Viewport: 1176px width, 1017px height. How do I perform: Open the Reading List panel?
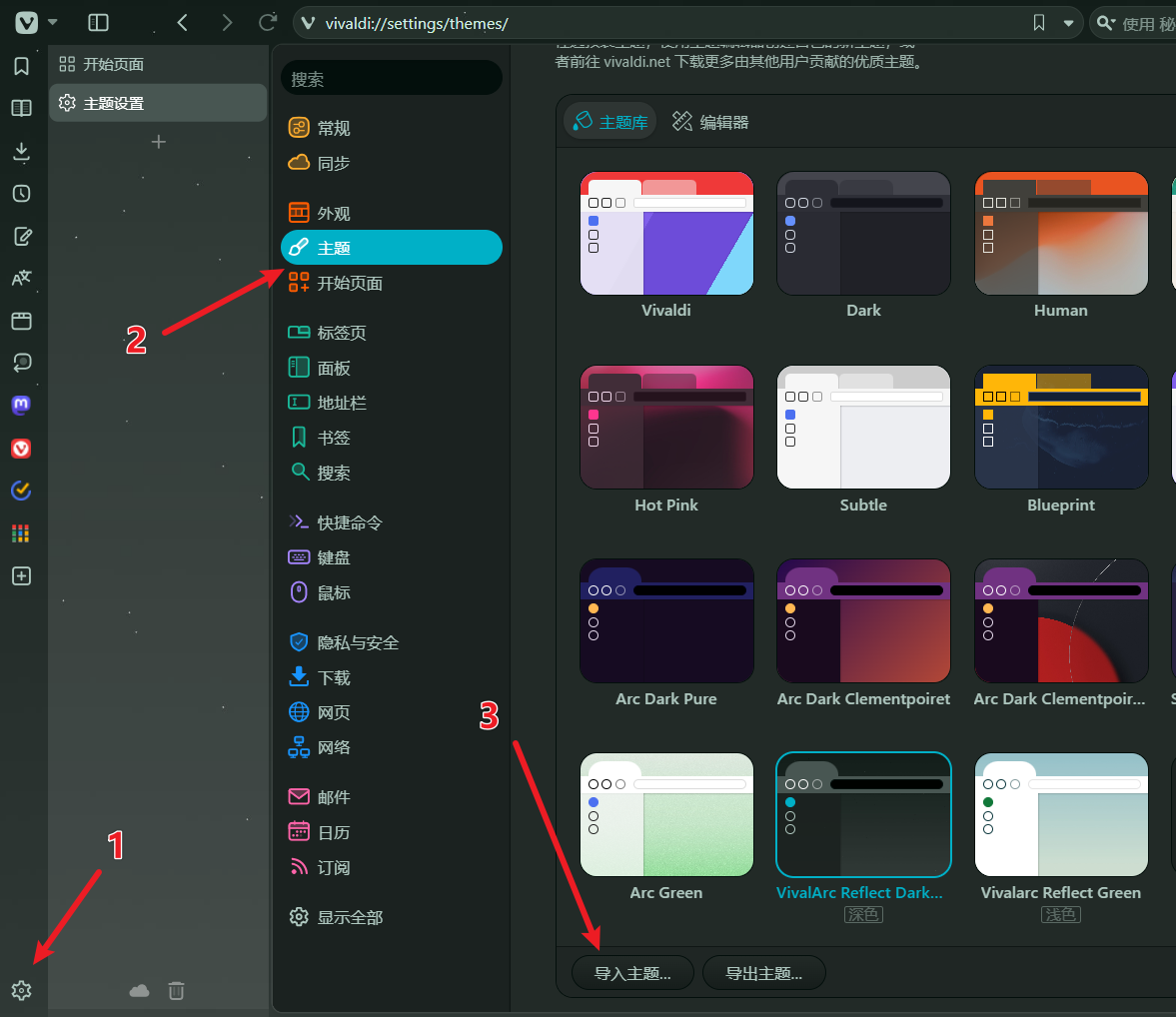pyautogui.click(x=22, y=108)
